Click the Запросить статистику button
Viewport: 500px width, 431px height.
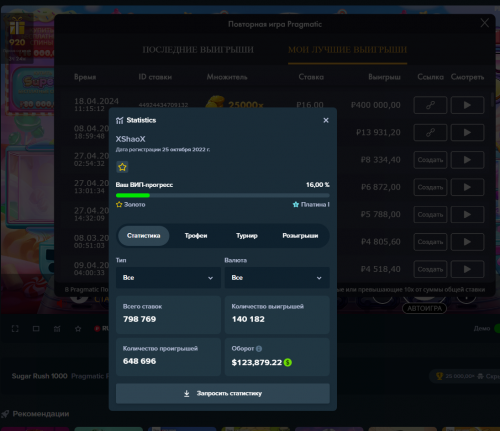[x=223, y=393]
